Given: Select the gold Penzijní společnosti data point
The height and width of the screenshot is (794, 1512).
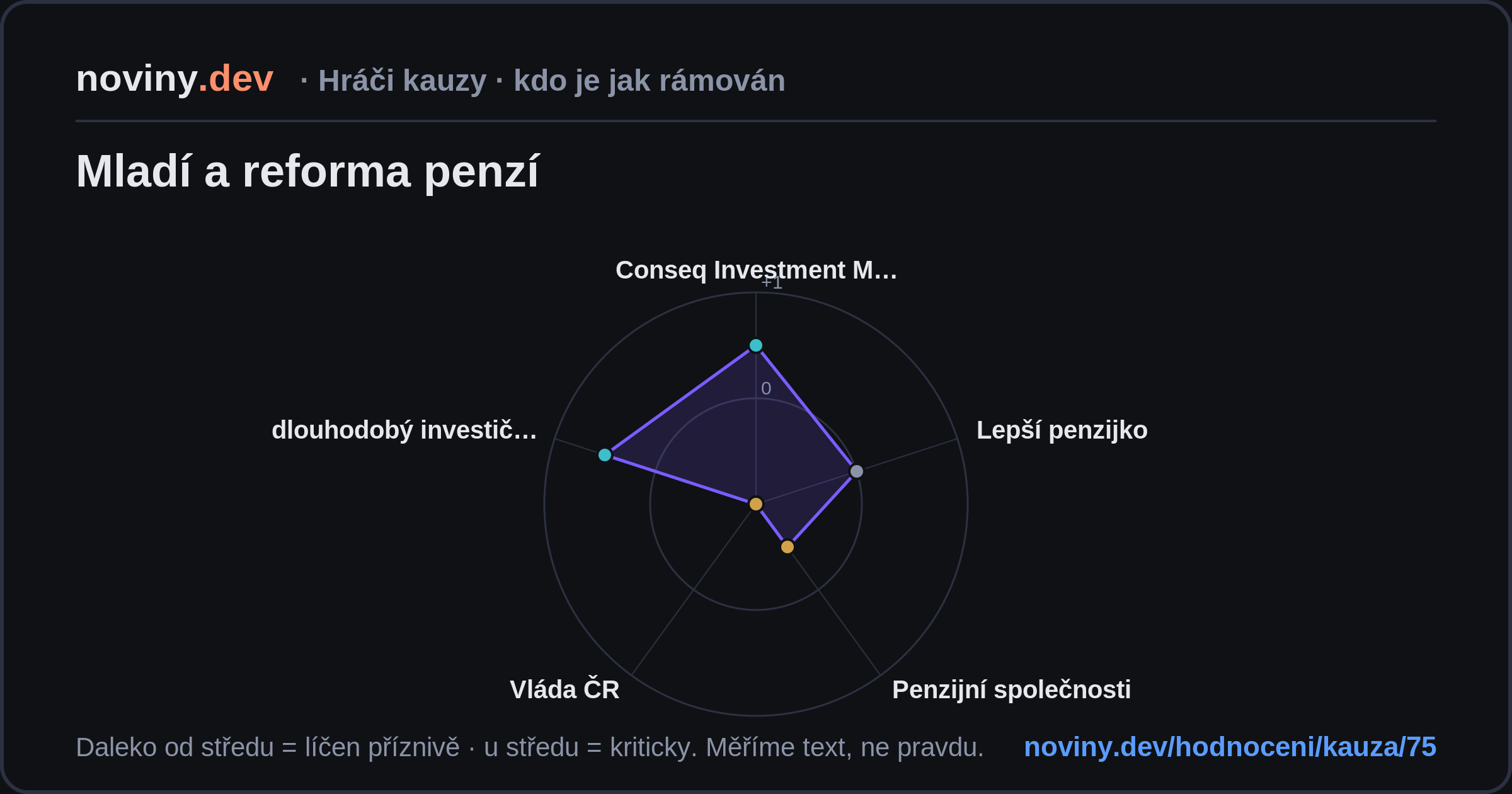Looking at the screenshot, I should tap(787, 547).
